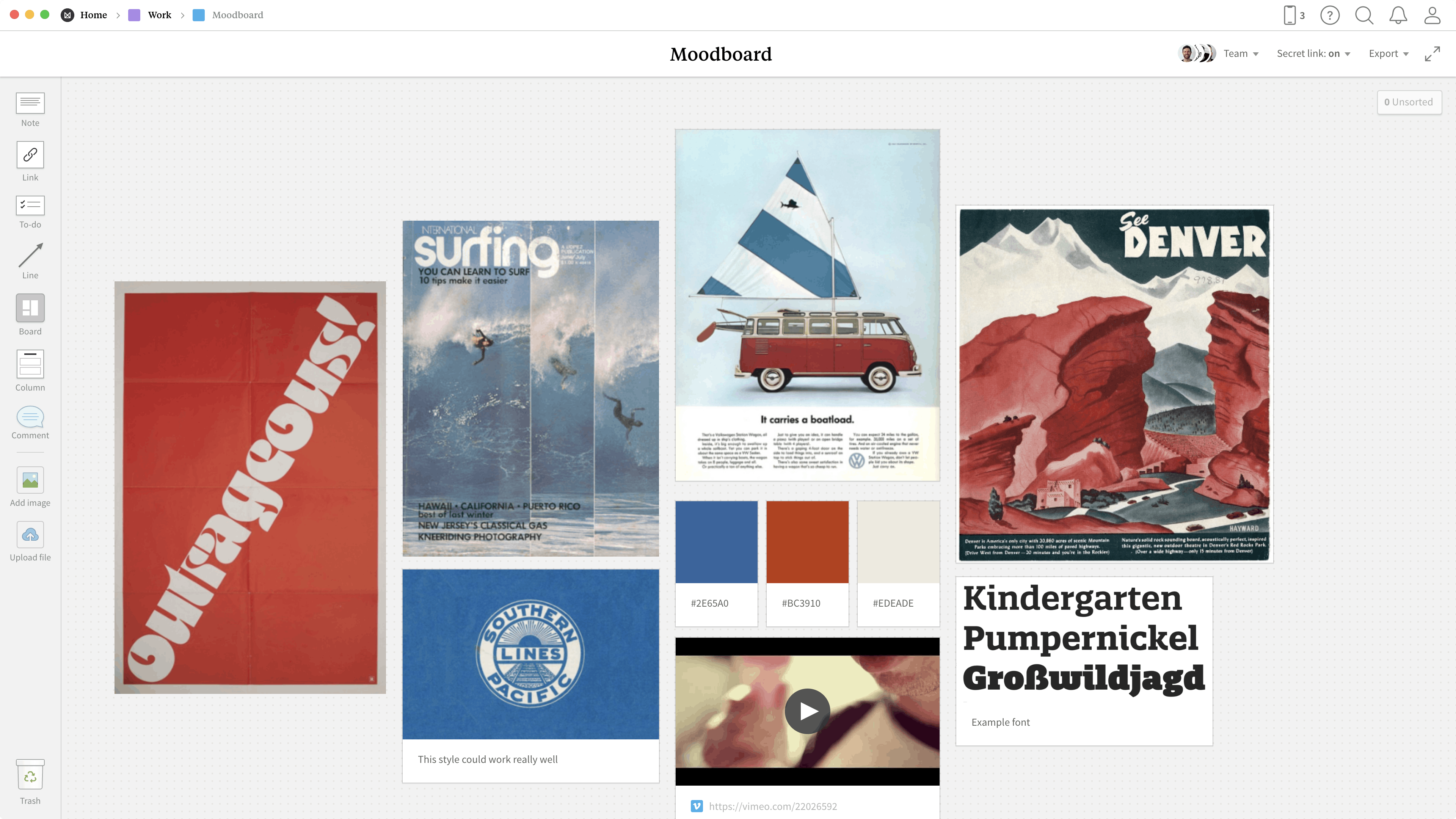Go to Home via breadcrumb

coord(93,15)
